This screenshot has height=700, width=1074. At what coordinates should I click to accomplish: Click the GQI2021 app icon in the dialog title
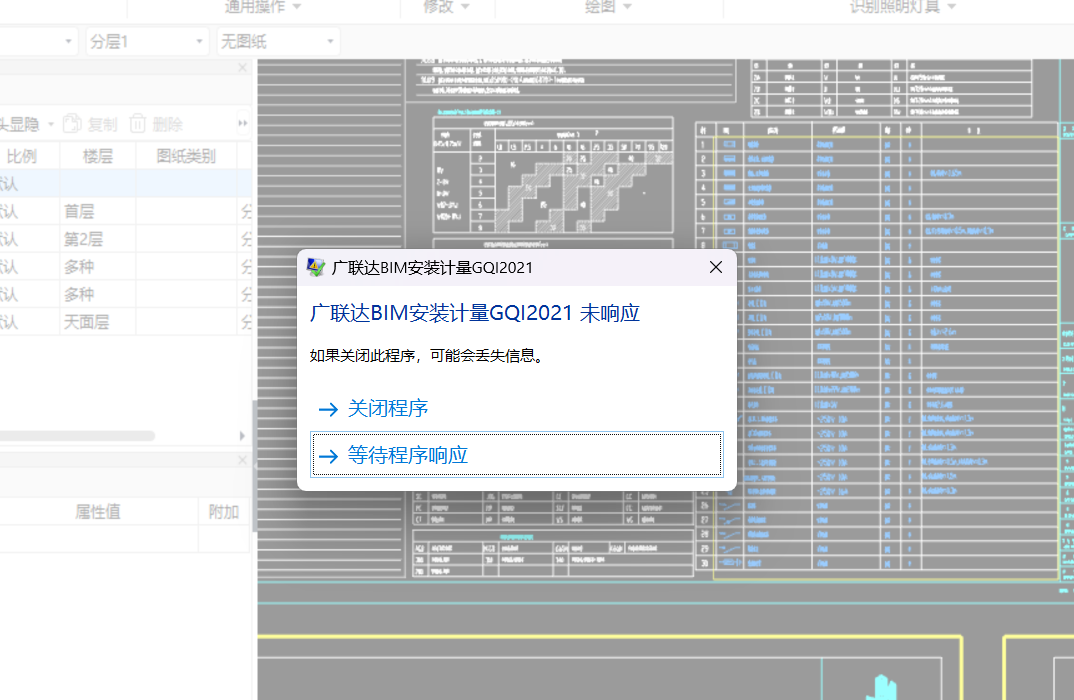click(x=316, y=267)
